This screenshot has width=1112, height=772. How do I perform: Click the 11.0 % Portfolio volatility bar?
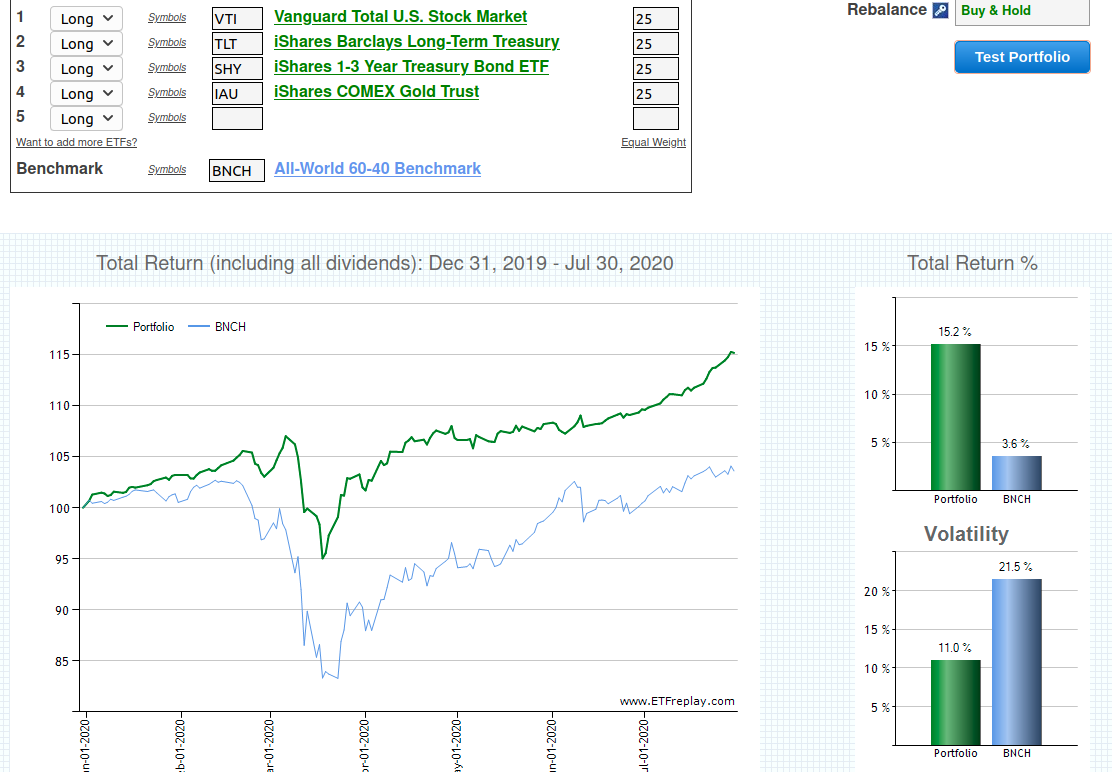[955, 703]
